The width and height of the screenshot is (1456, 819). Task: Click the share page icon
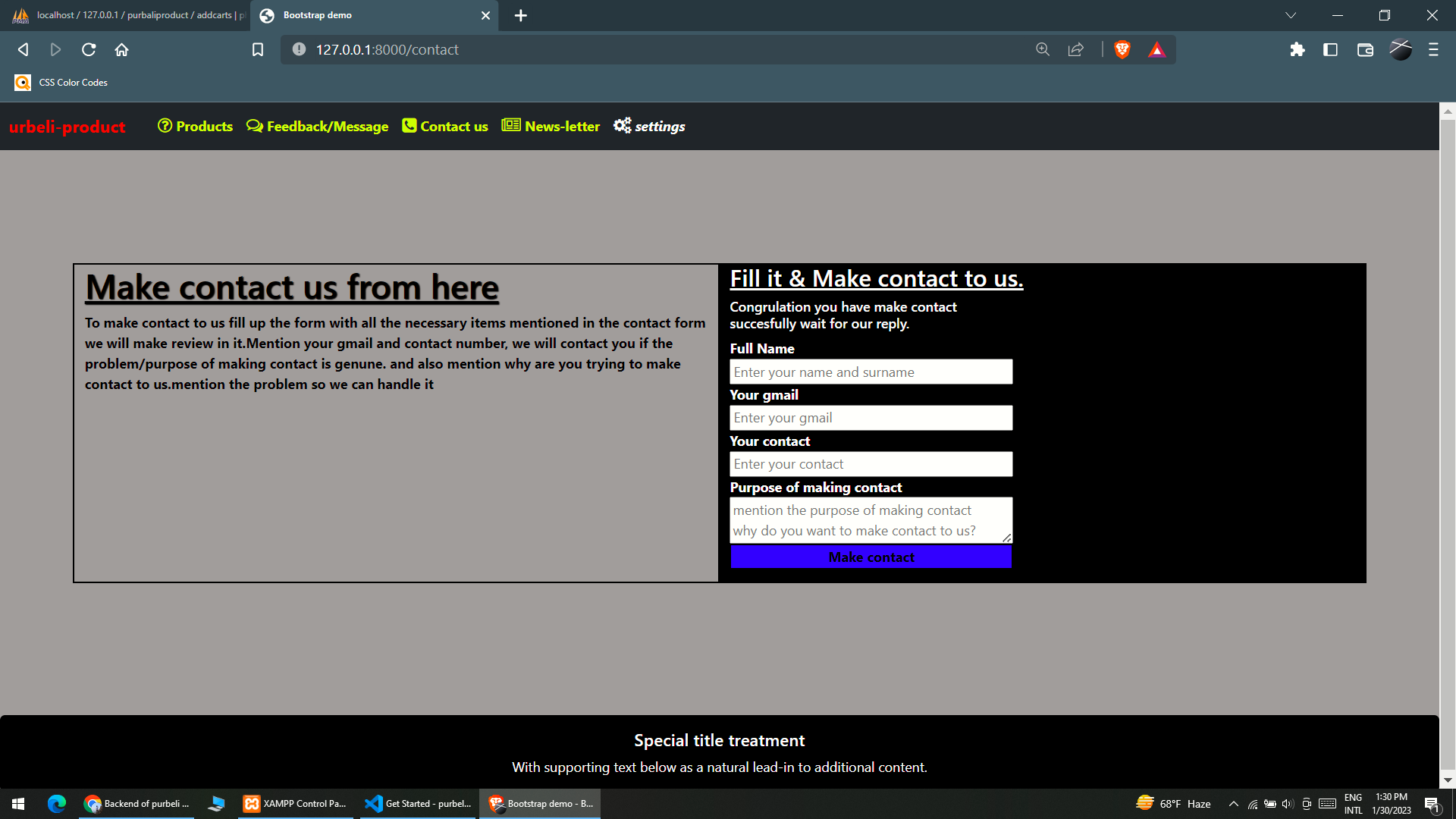pyautogui.click(x=1075, y=49)
